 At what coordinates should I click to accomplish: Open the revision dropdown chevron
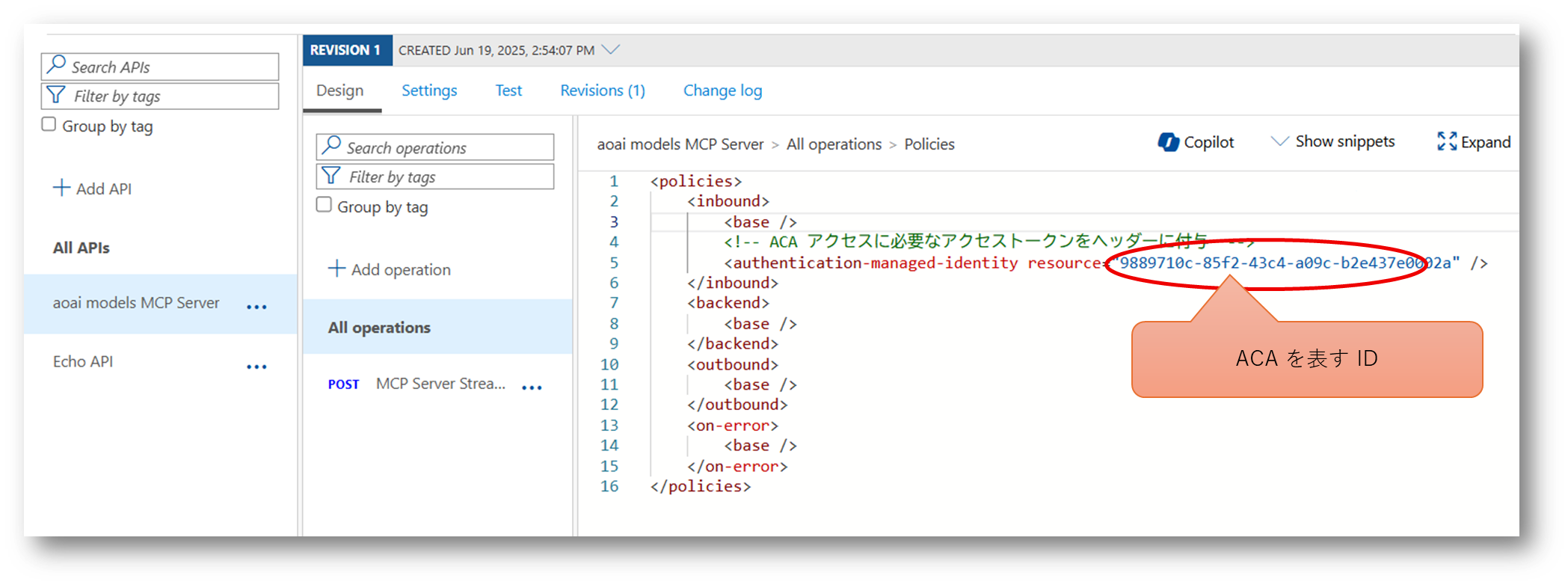click(611, 50)
